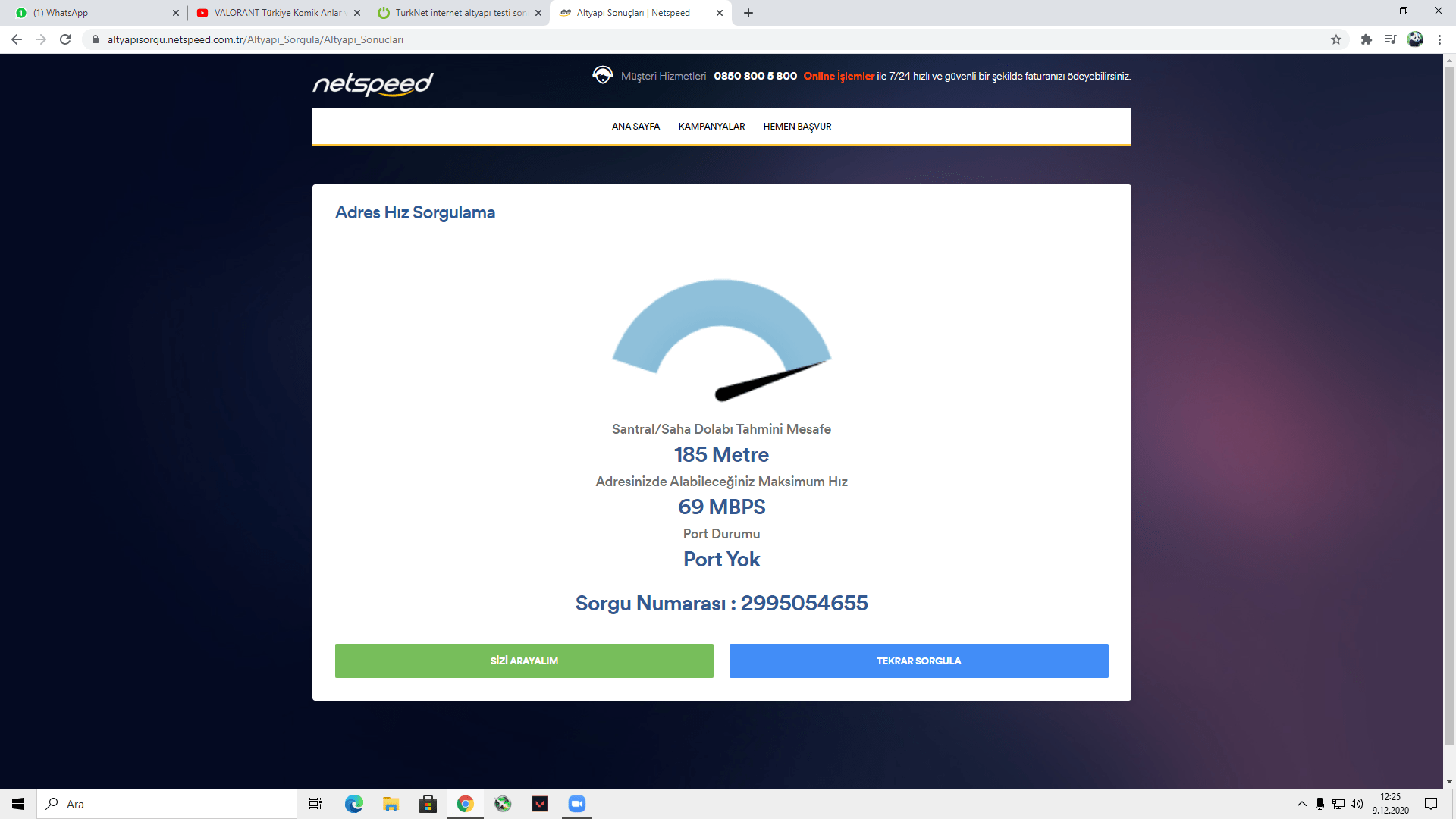Go back to previous page
Viewport: 1456px width, 819px height.
point(17,39)
